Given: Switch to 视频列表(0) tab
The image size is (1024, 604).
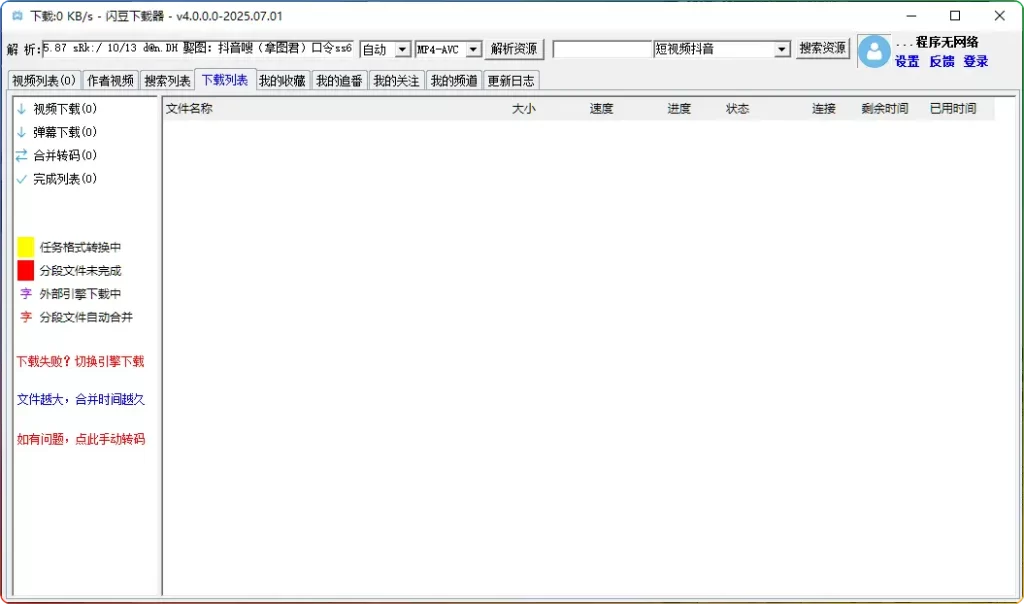Looking at the screenshot, I should point(44,81).
